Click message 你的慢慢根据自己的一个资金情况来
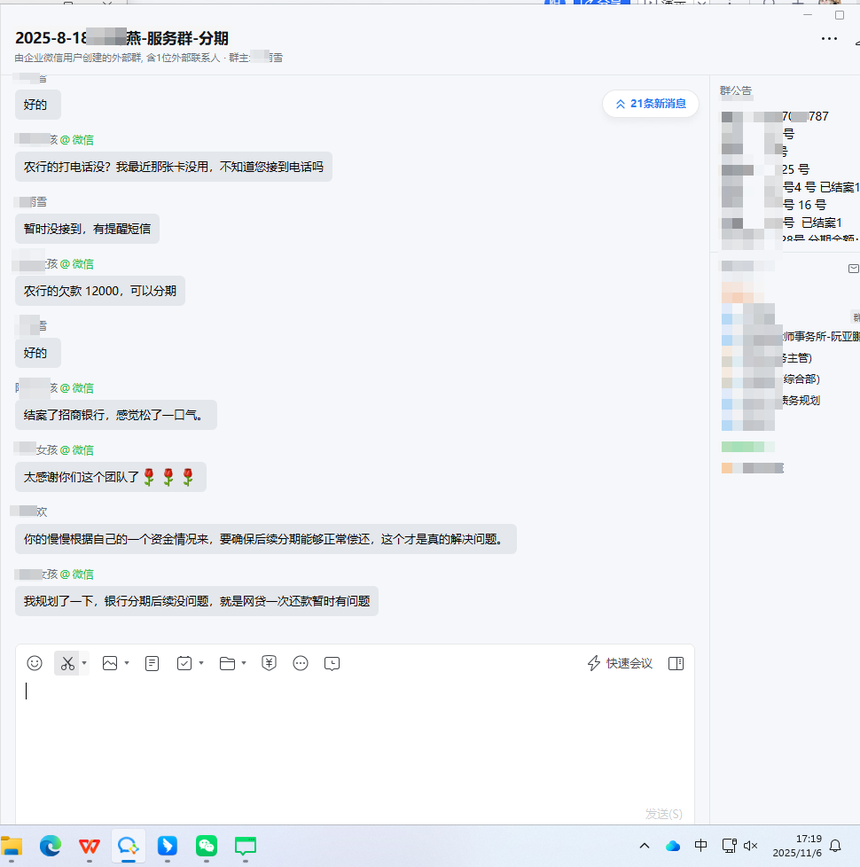Image resolution: width=860 pixels, height=867 pixels. tap(266, 539)
